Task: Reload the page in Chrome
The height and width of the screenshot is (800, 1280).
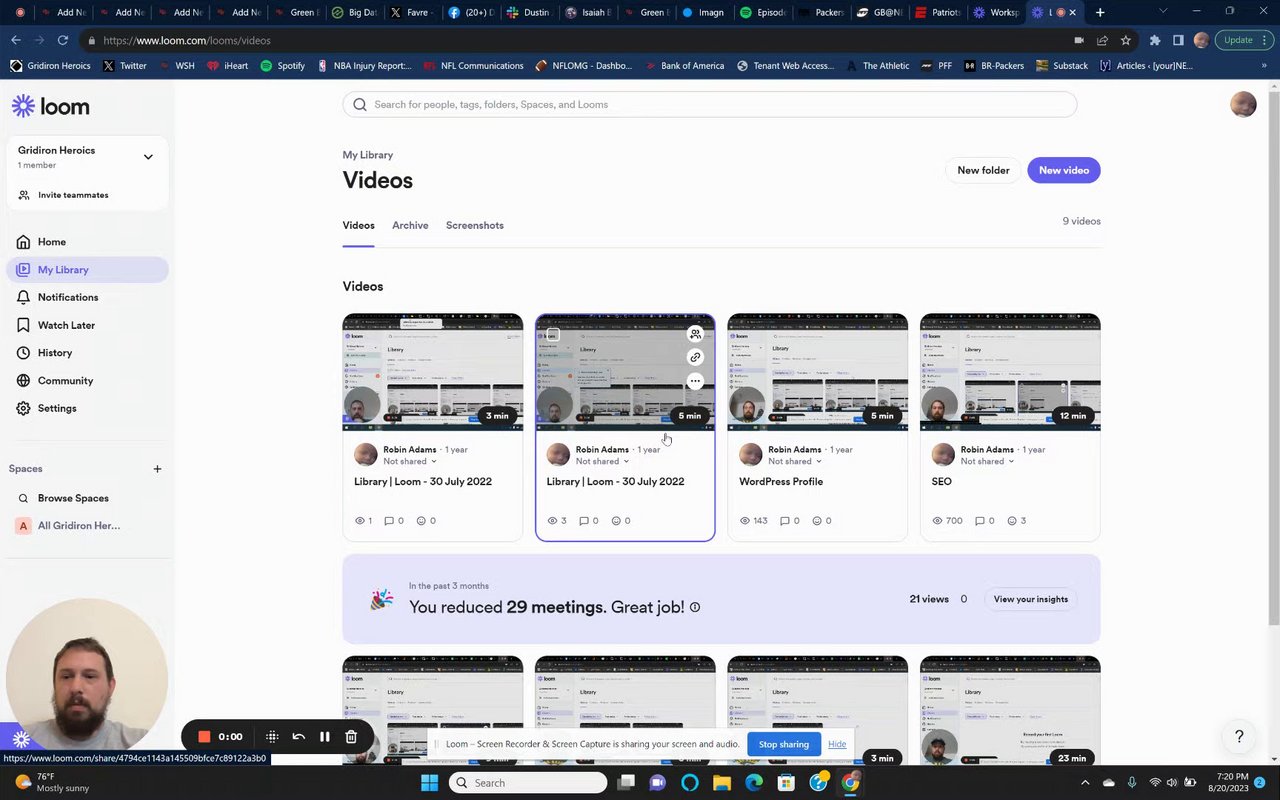Action: tap(63, 40)
